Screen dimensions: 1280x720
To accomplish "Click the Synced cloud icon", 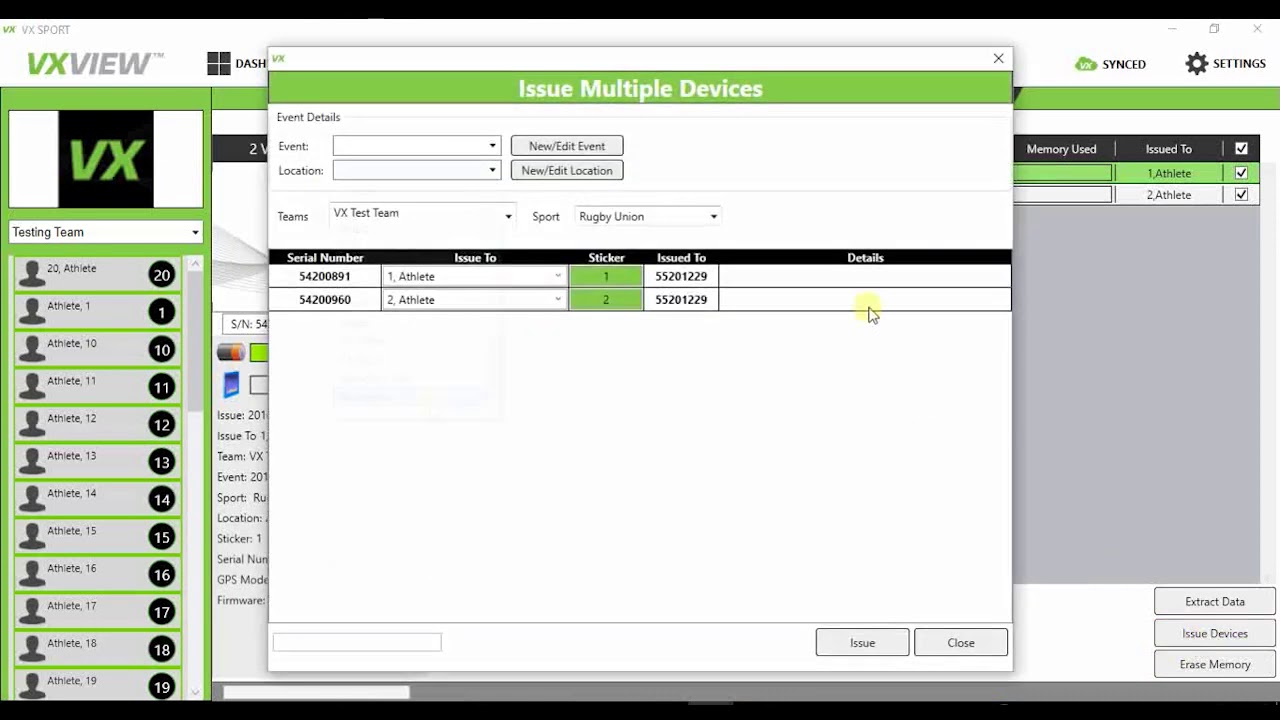I will pyautogui.click(x=1086, y=64).
